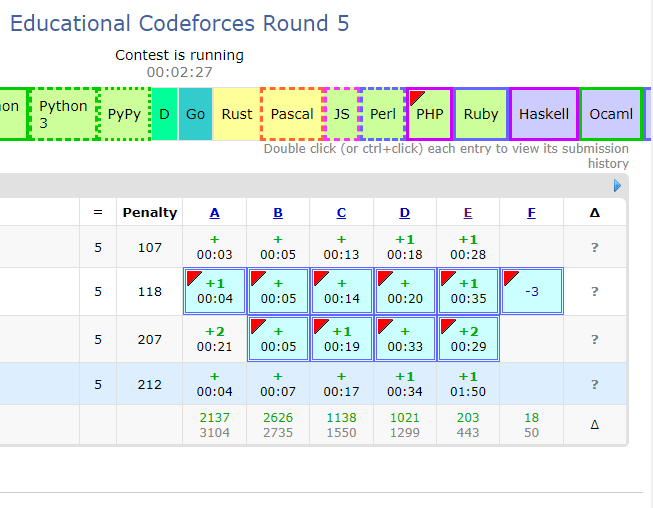The width and height of the screenshot is (653, 508).
Task: Click the penalty value 212
Action: (150, 384)
